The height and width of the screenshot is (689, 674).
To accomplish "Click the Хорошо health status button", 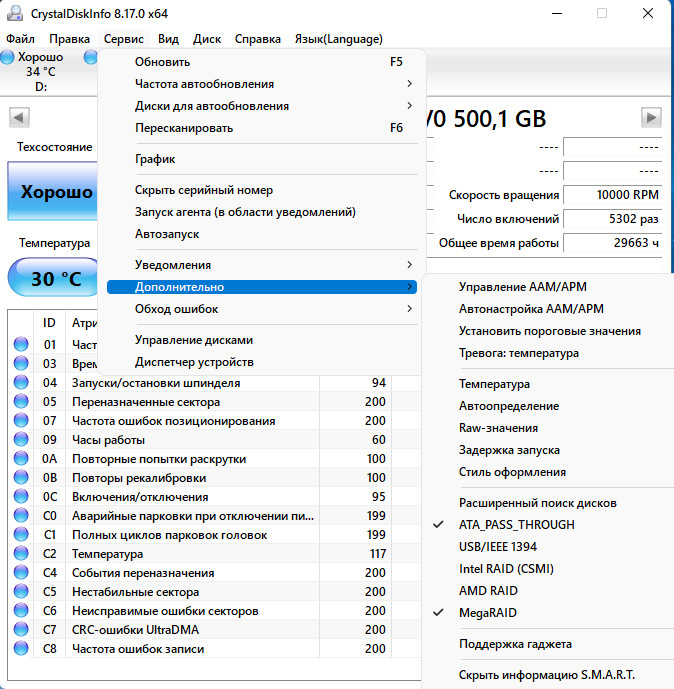I will point(55,192).
